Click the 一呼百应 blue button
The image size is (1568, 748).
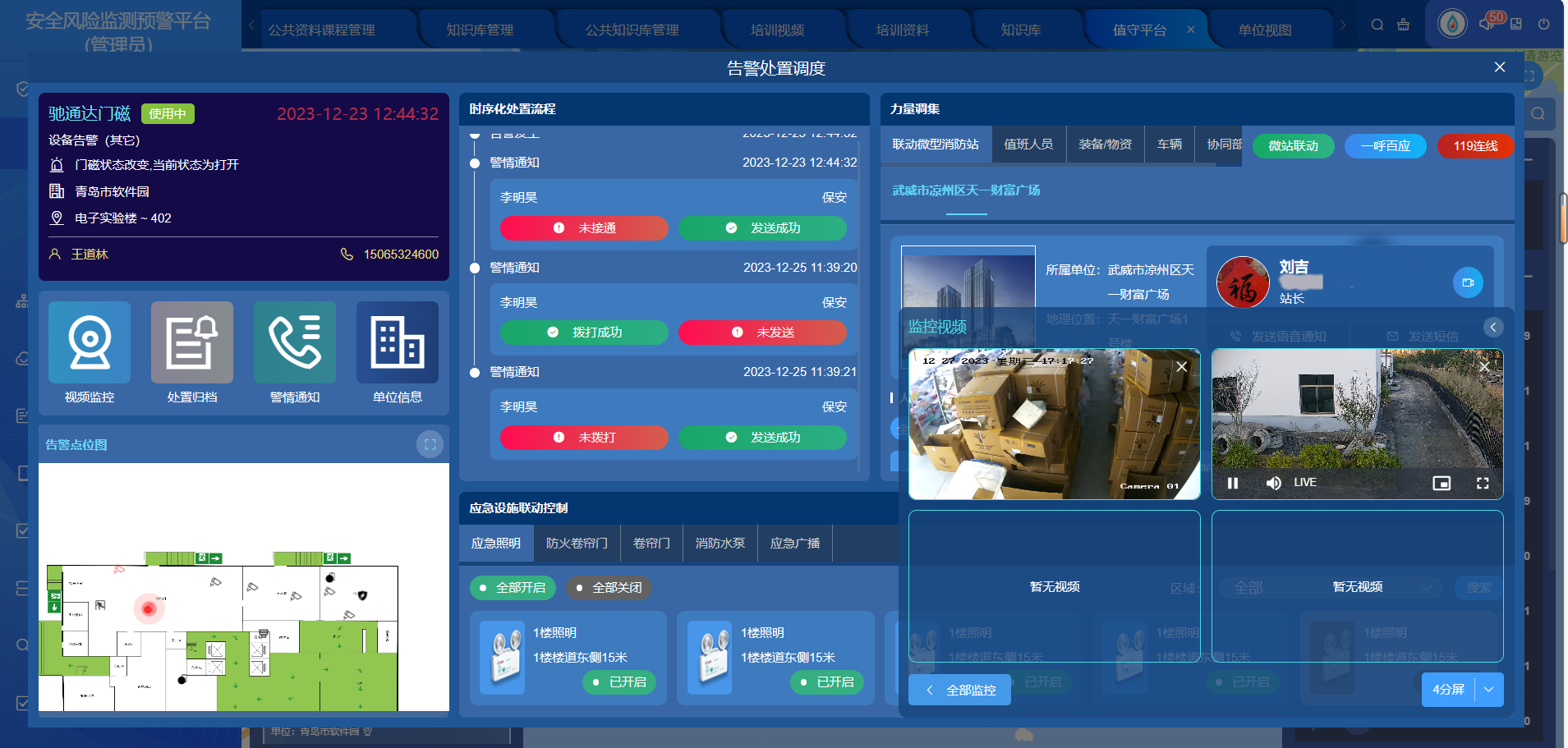1385,146
